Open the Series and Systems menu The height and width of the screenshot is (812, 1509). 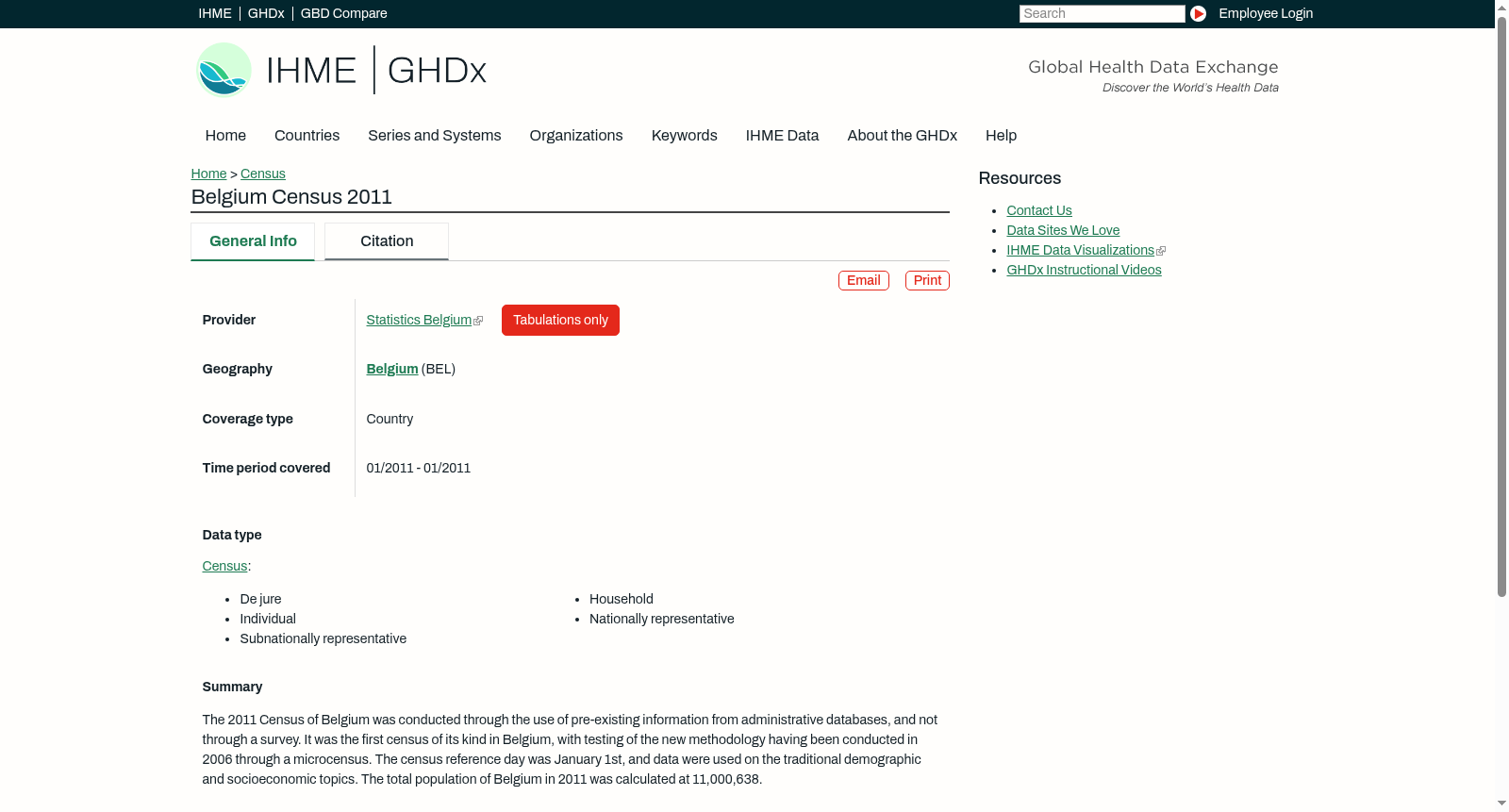point(435,136)
